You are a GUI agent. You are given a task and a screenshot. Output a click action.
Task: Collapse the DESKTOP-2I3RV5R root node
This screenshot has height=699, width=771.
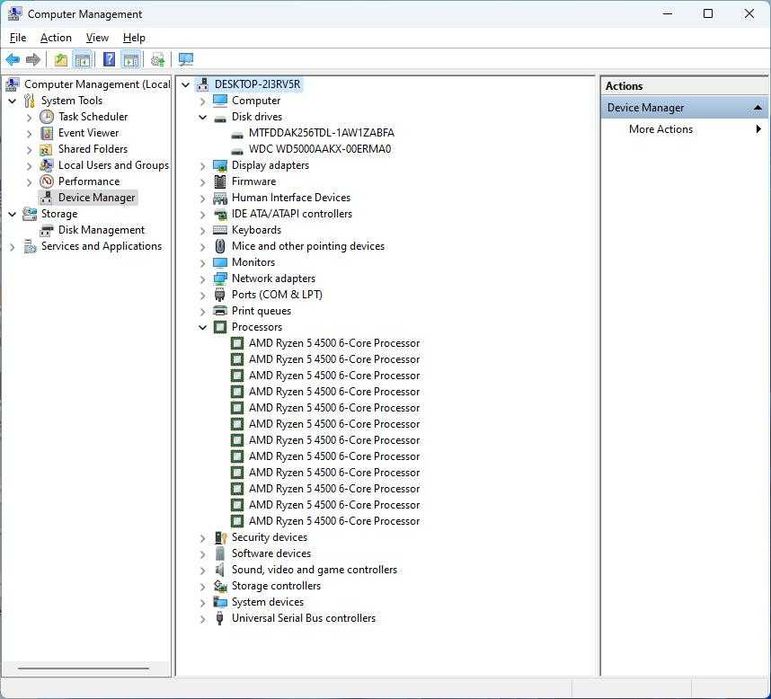pyautogui.click(x=185, y=85)
